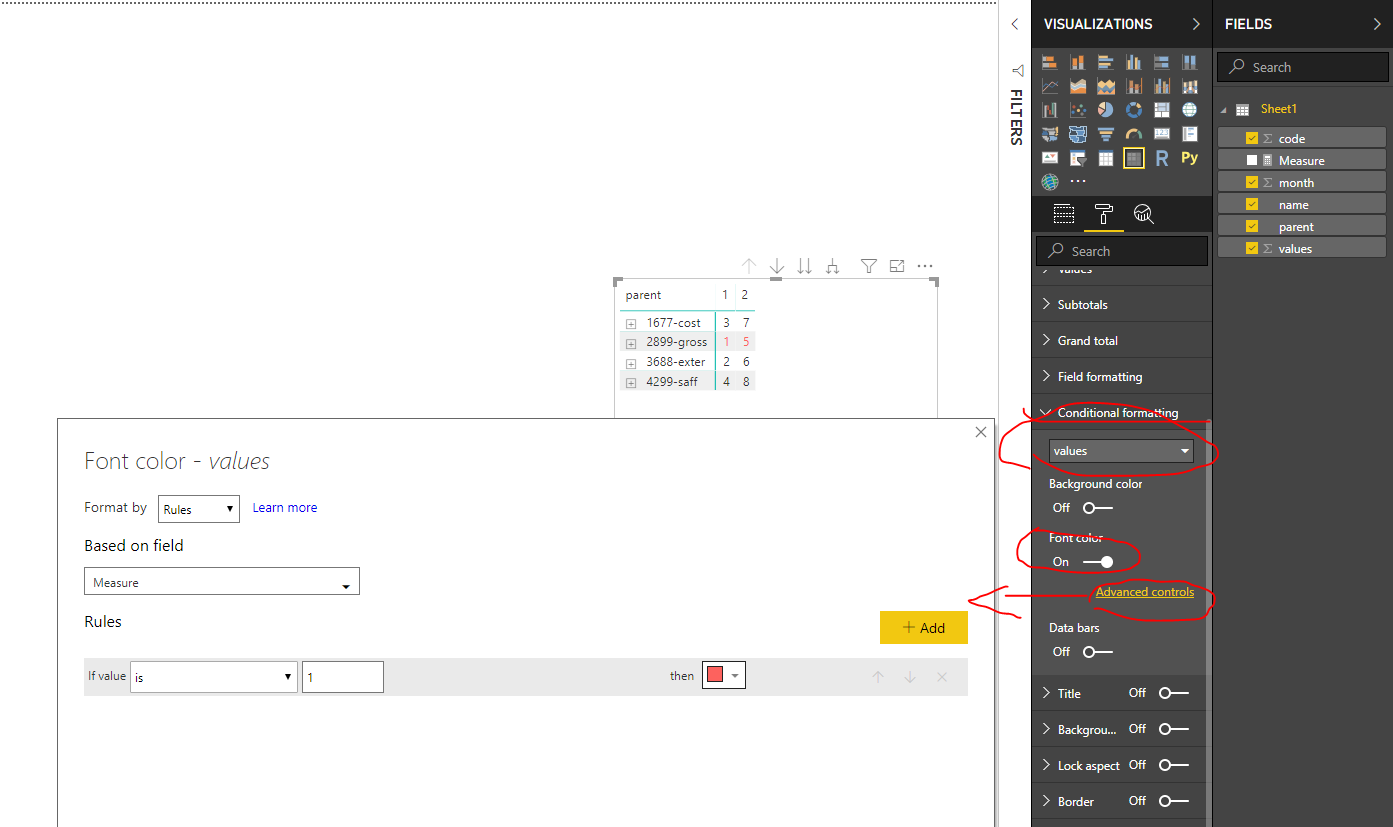1393x827 pixels.
Task: Toggle the code field checkbox
Action: click(x=1252, y=138)
